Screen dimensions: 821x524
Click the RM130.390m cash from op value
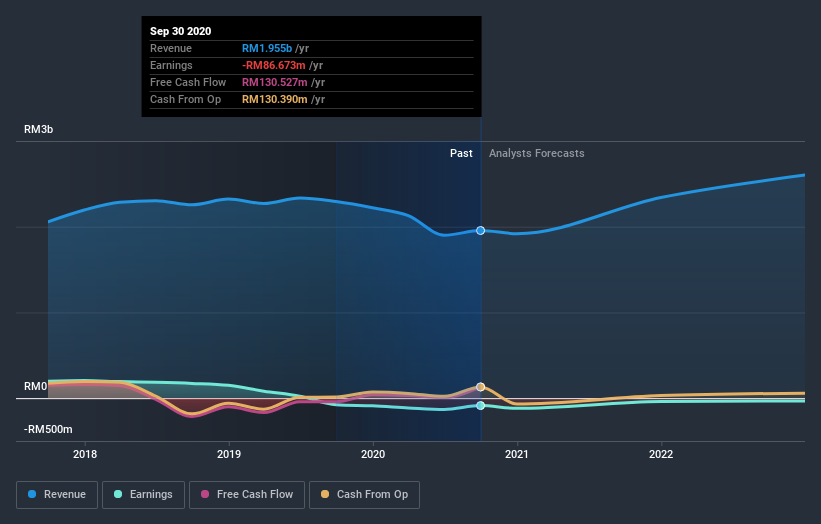tap(275, 99)
